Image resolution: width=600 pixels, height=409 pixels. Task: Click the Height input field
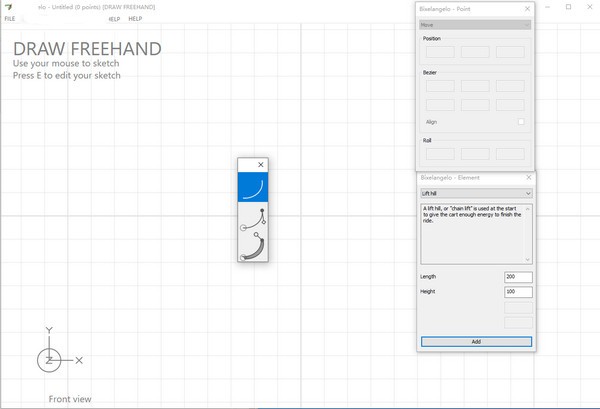tap(518, 292)
